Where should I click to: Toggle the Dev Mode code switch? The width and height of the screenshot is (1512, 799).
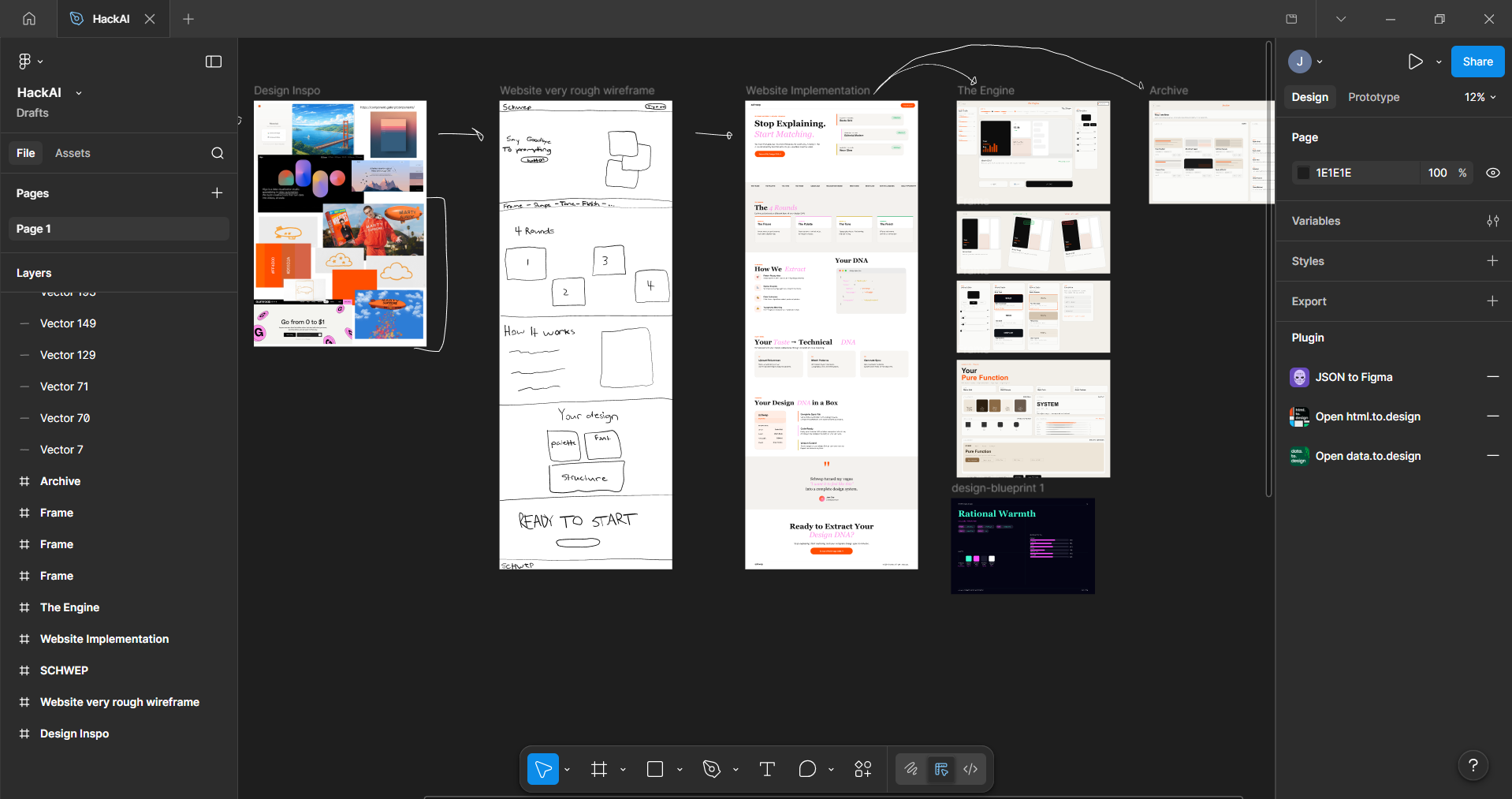coord(970,769)
